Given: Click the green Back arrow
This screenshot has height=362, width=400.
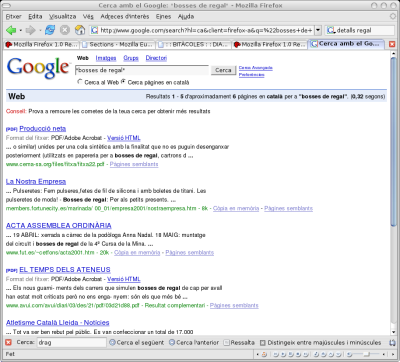Looking at the screenshot, I should point(11,30).
